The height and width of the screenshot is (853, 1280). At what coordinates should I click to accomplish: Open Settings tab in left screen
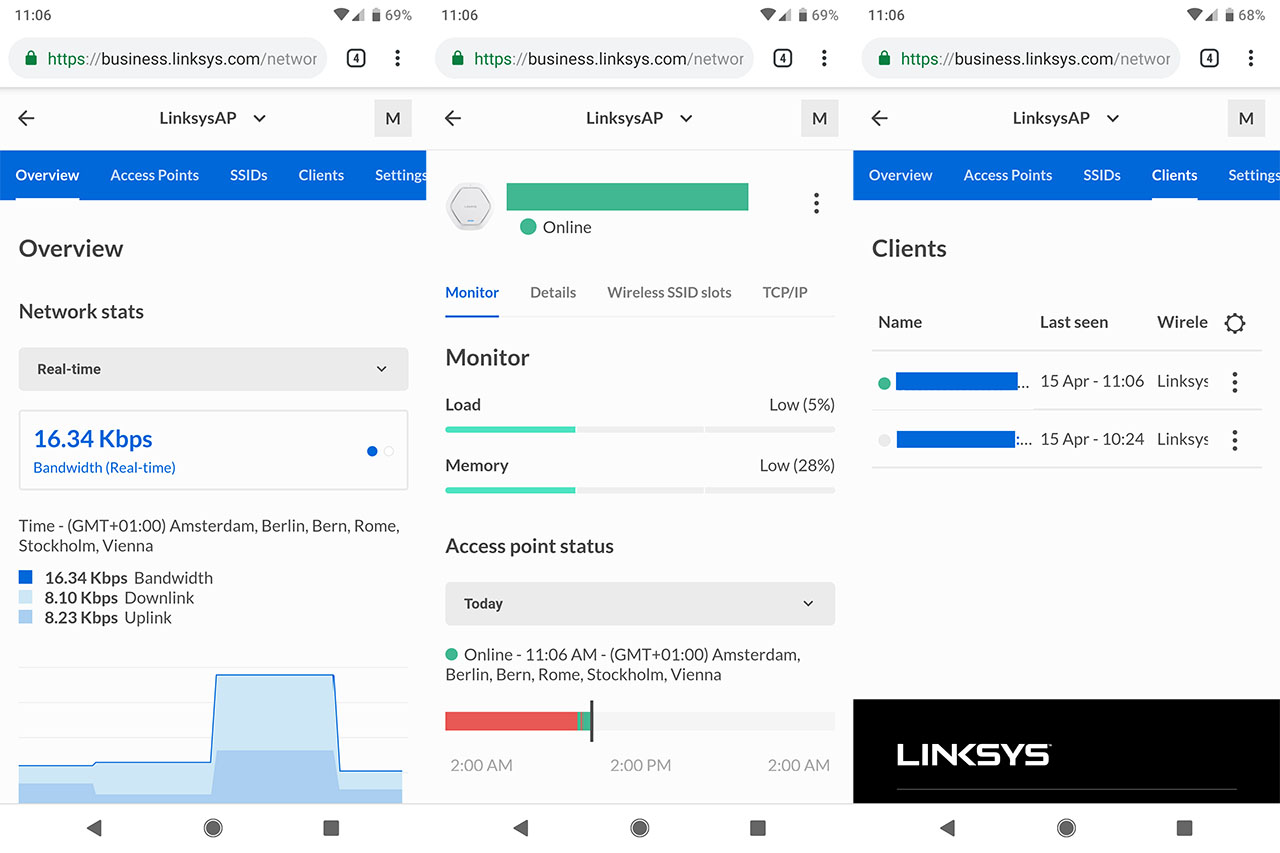[400, 175]
